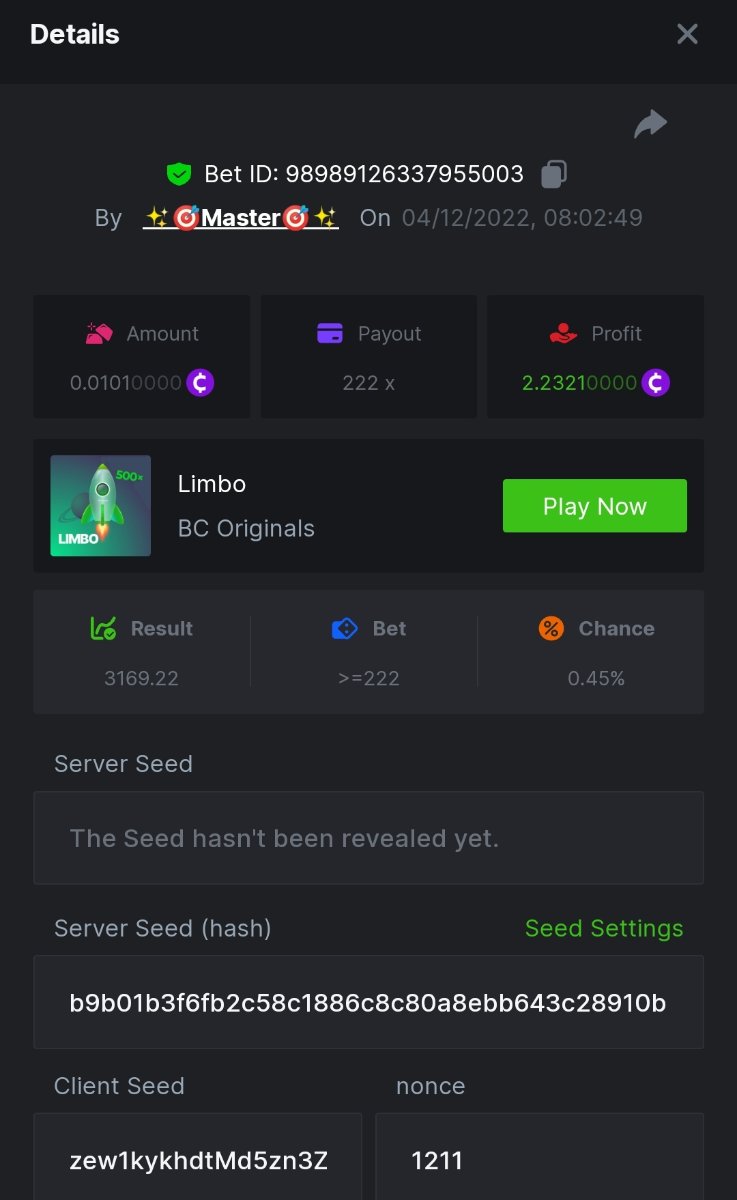737x1200 pixels.
Task: Click the Payout card icon
Action: point(330,334)
